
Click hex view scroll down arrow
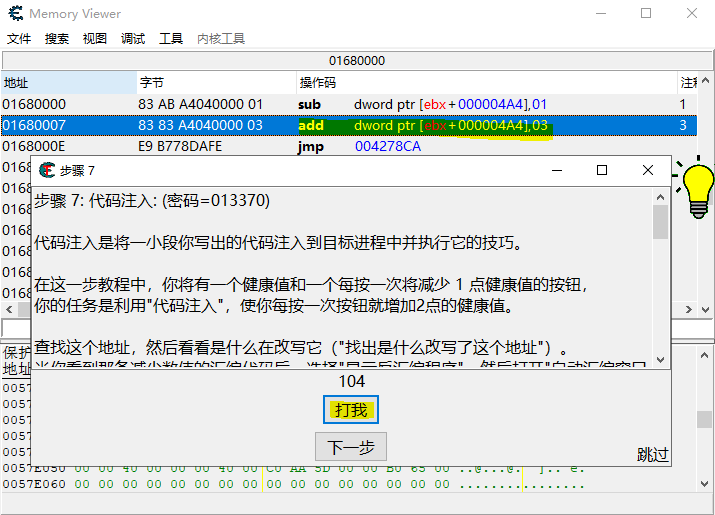pos(705,484)
